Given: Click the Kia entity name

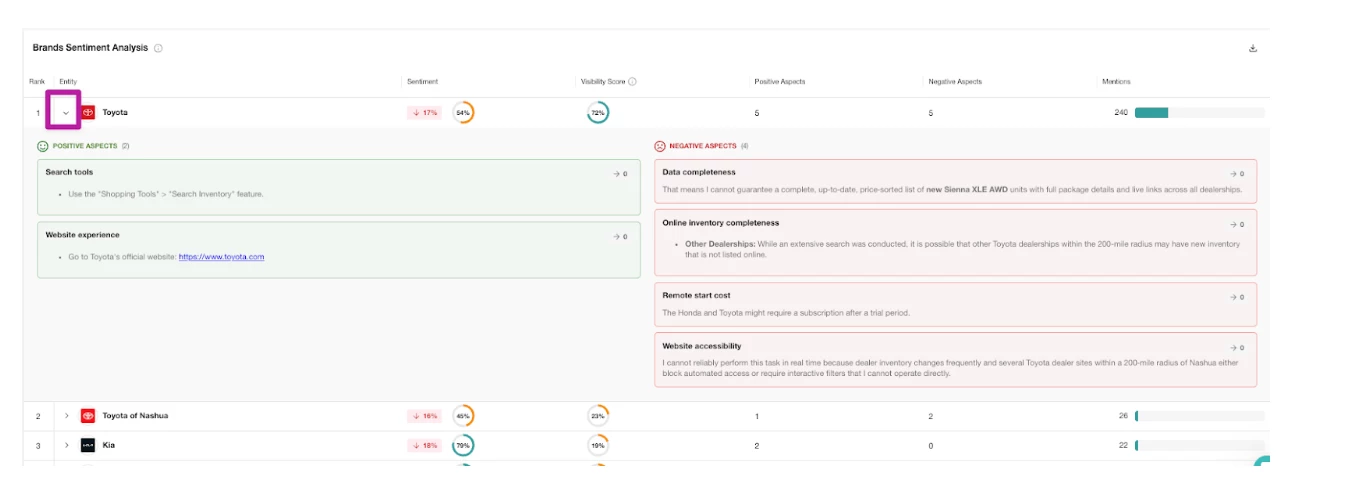Looking at the screenshot, I should [109, 445].
